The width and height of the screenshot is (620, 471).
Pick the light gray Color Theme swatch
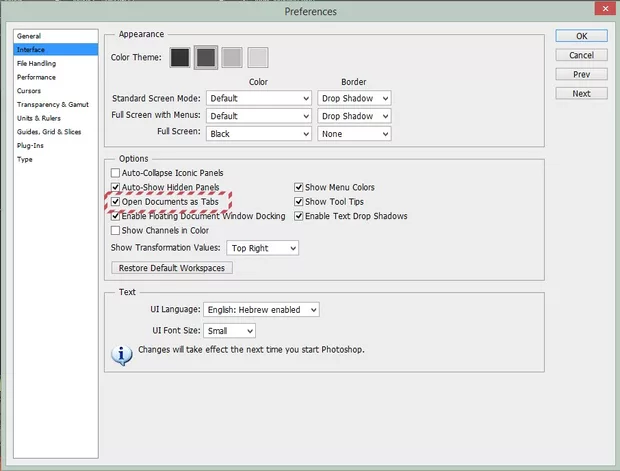(x=232, y=58)
